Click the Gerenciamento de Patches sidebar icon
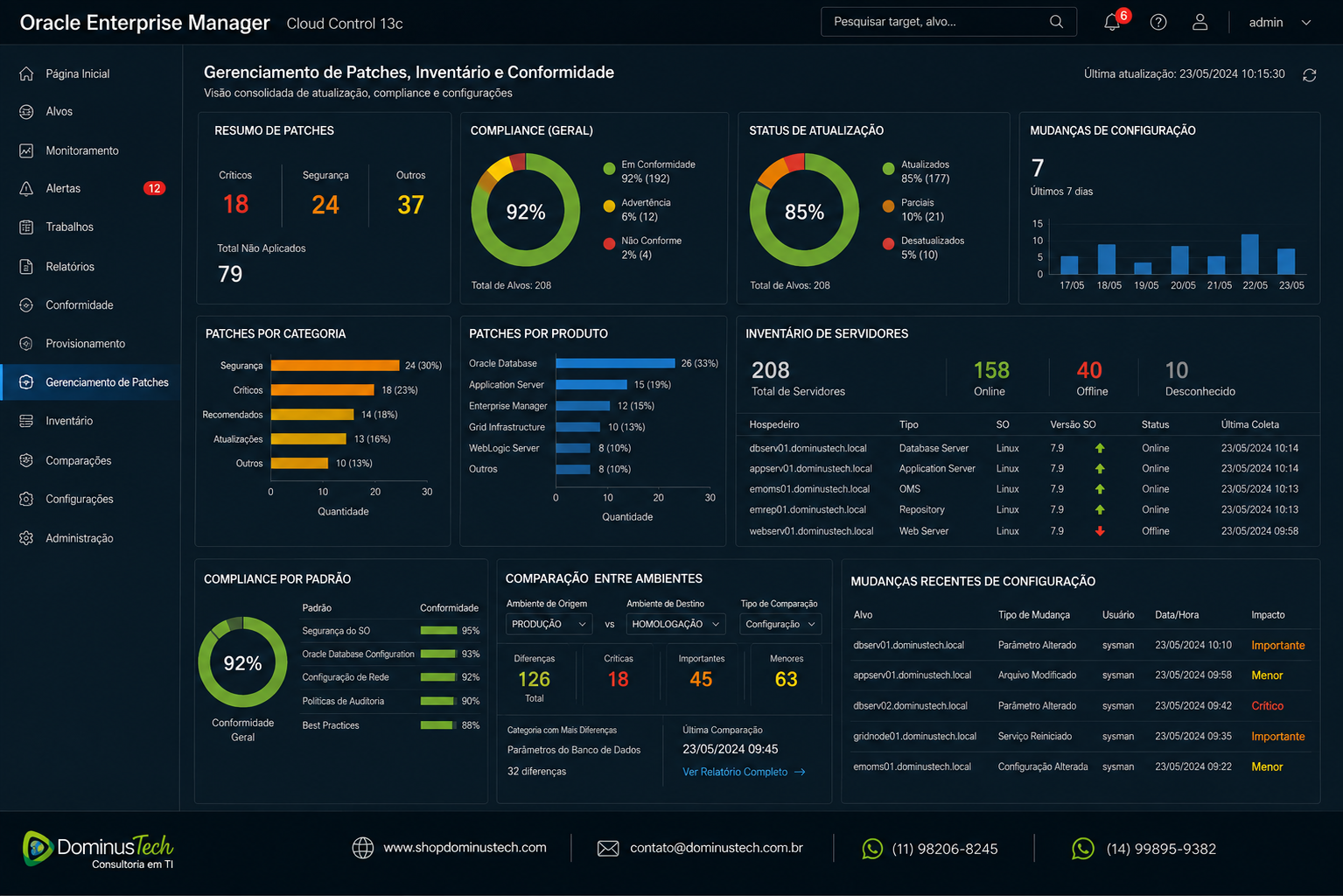Screen dimensions: 1343x896 pyautogui.click(x=26, y=381)
